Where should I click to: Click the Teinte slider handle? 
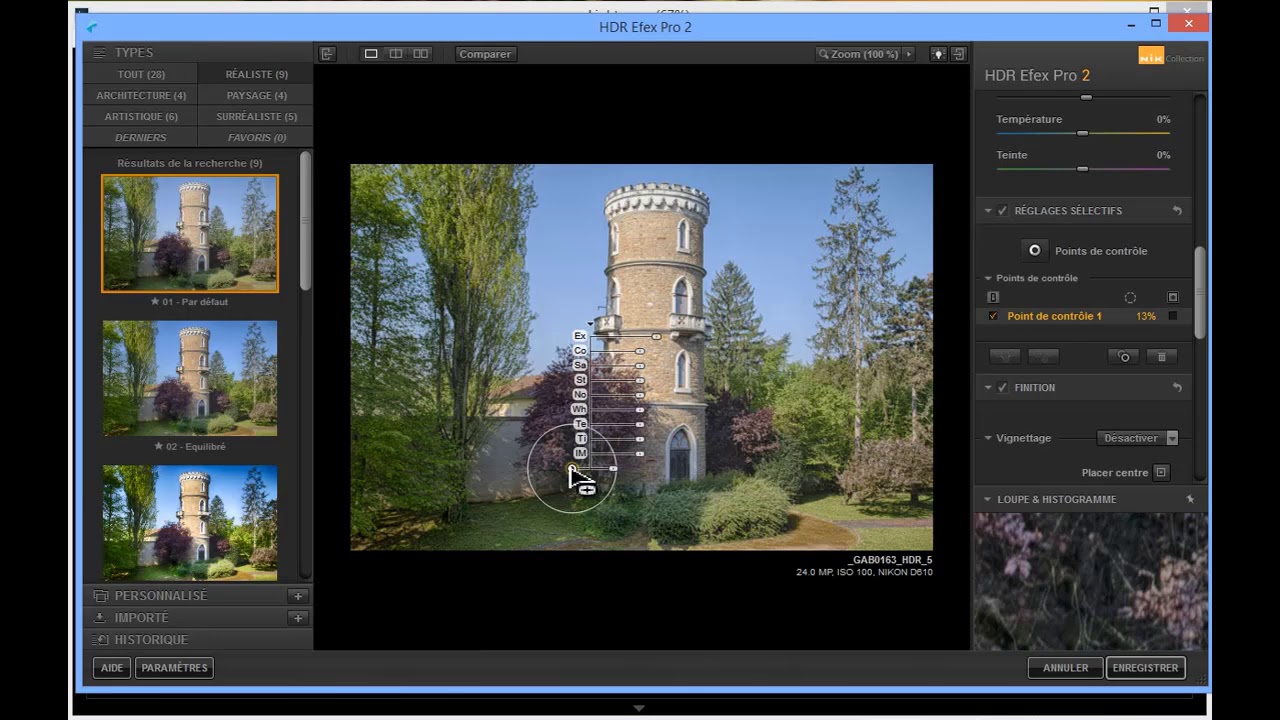(x=1082, y=169)
